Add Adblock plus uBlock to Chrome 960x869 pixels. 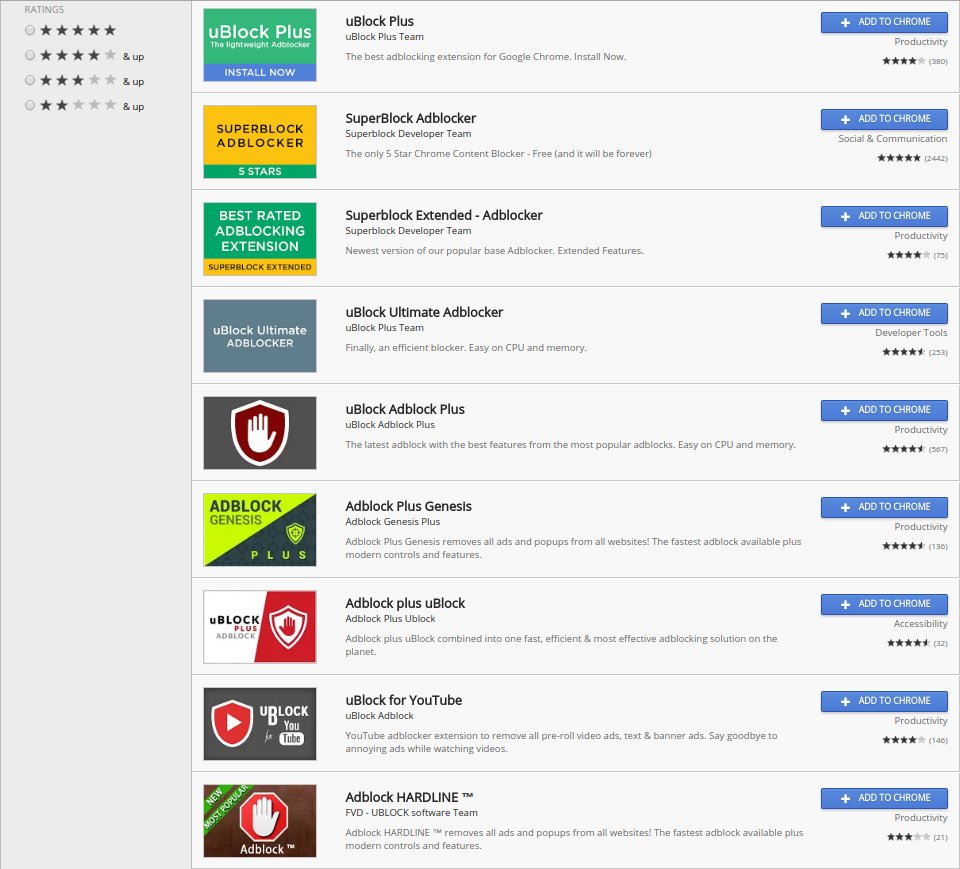pyautogui.click(x=884, y=604)
